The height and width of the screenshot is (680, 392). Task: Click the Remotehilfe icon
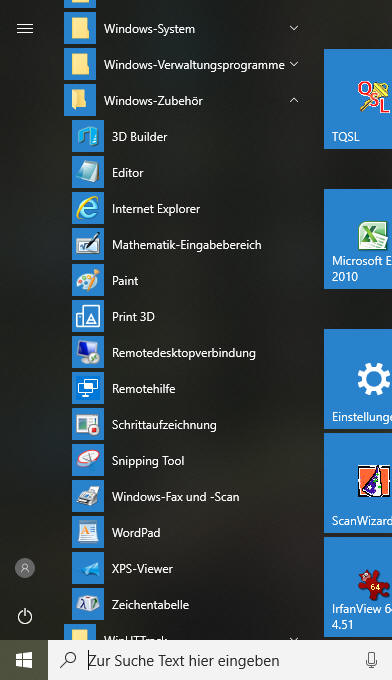coord(88,389)
